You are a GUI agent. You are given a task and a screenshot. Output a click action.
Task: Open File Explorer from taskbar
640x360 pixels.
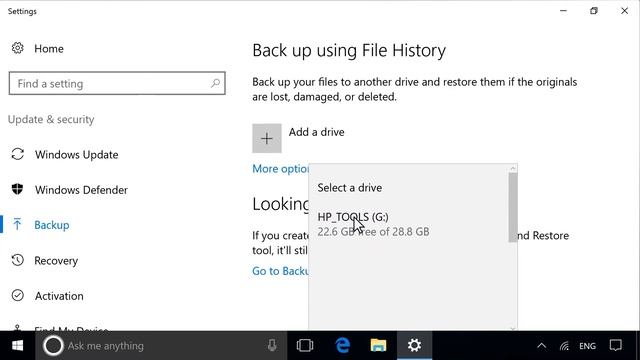tap(378, 346)
